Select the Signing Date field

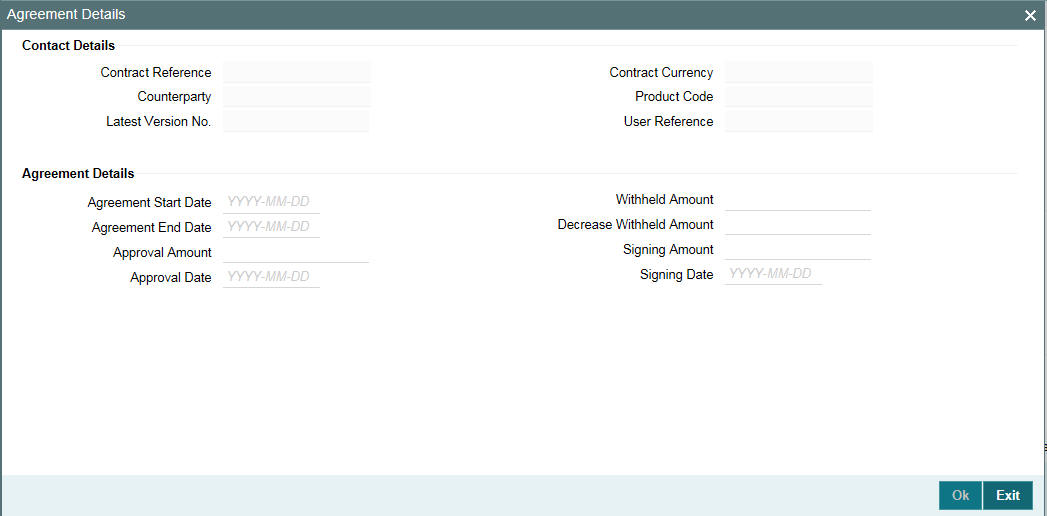[x=773, y=274]
